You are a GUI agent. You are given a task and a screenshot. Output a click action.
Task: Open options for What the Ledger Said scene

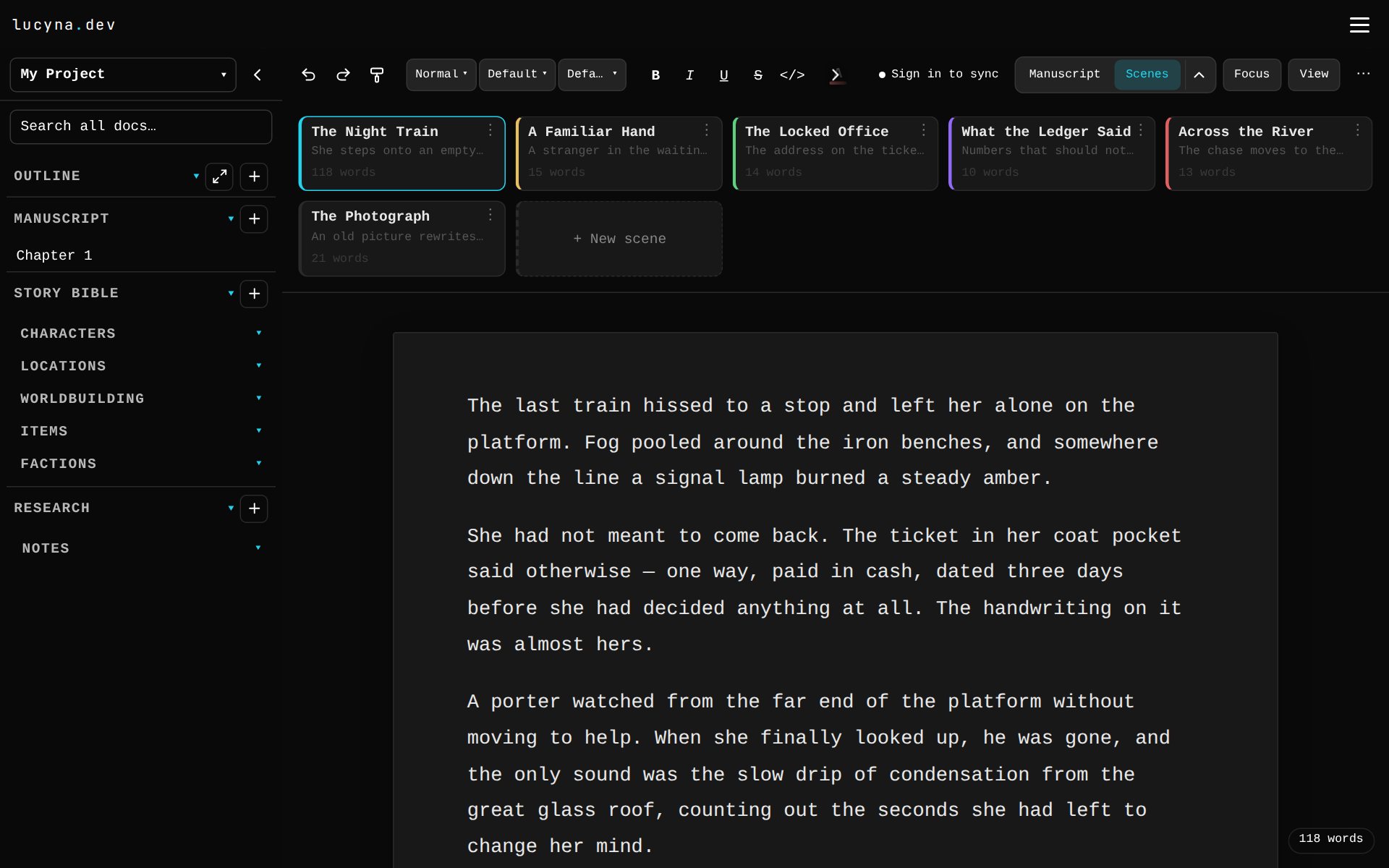(1141, 130)
